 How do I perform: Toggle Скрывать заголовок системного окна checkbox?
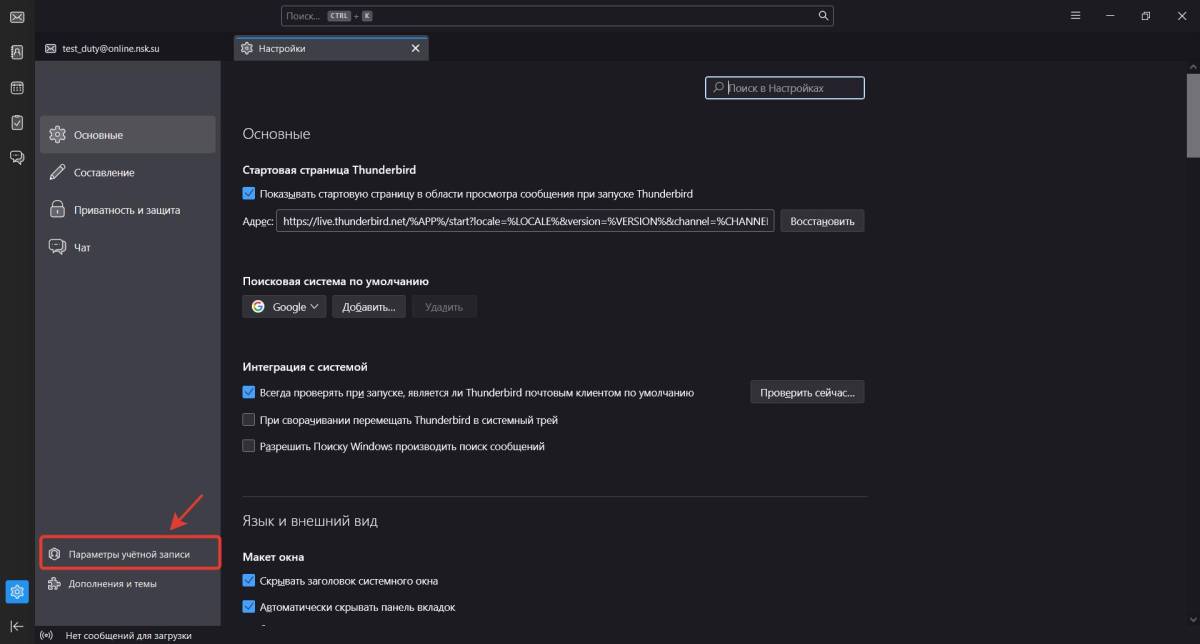[249, 581]
